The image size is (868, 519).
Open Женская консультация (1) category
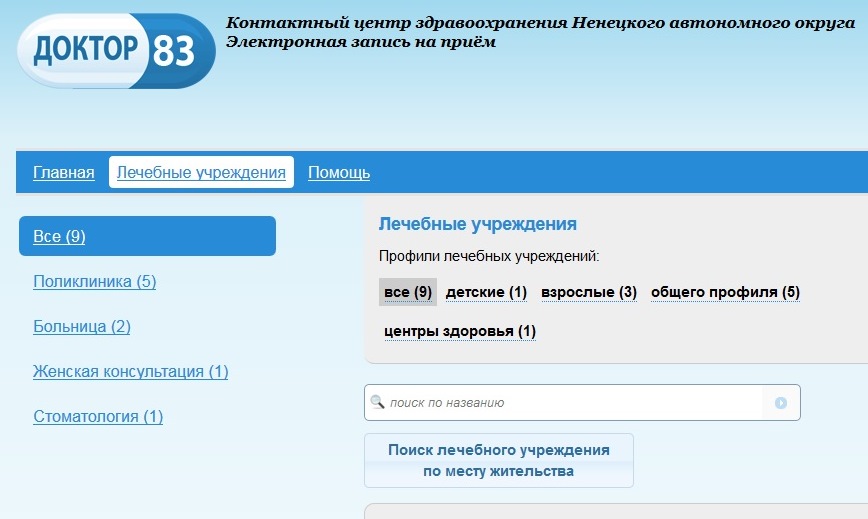point(131,372)
